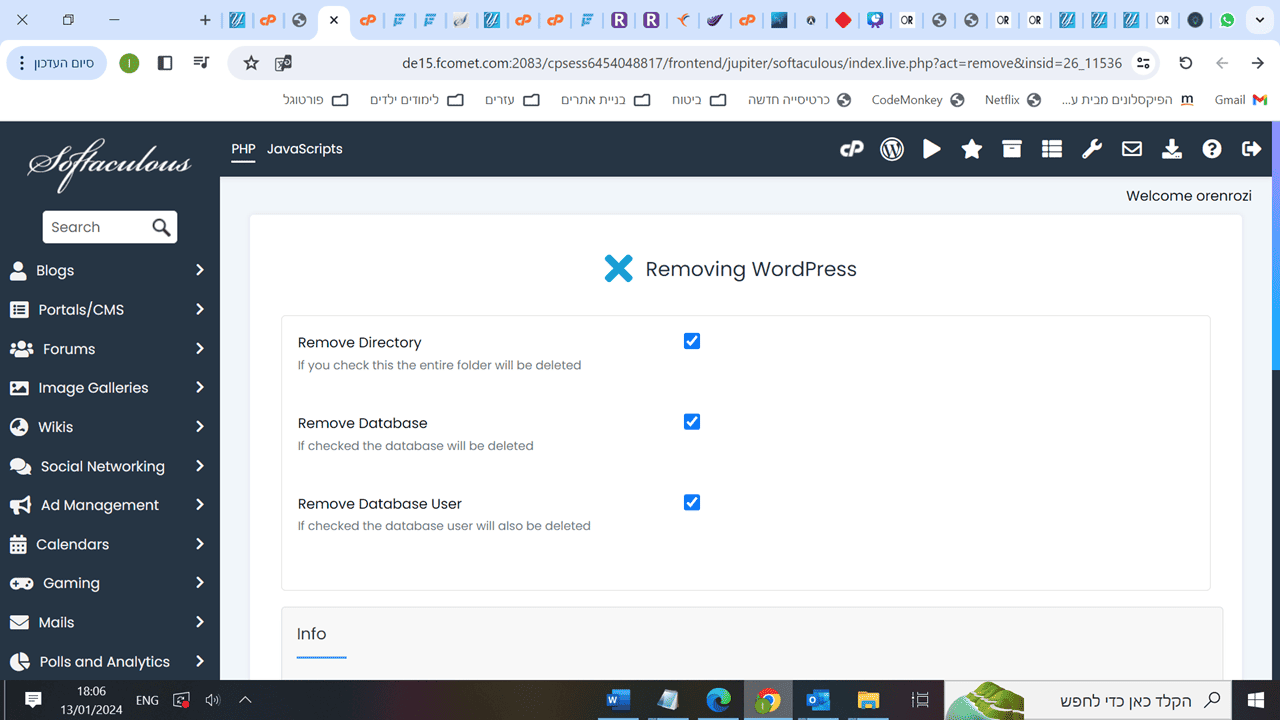Open the all installations list icon
The height and width of the screenshot is (720, 1280).
click(1052, 149)
